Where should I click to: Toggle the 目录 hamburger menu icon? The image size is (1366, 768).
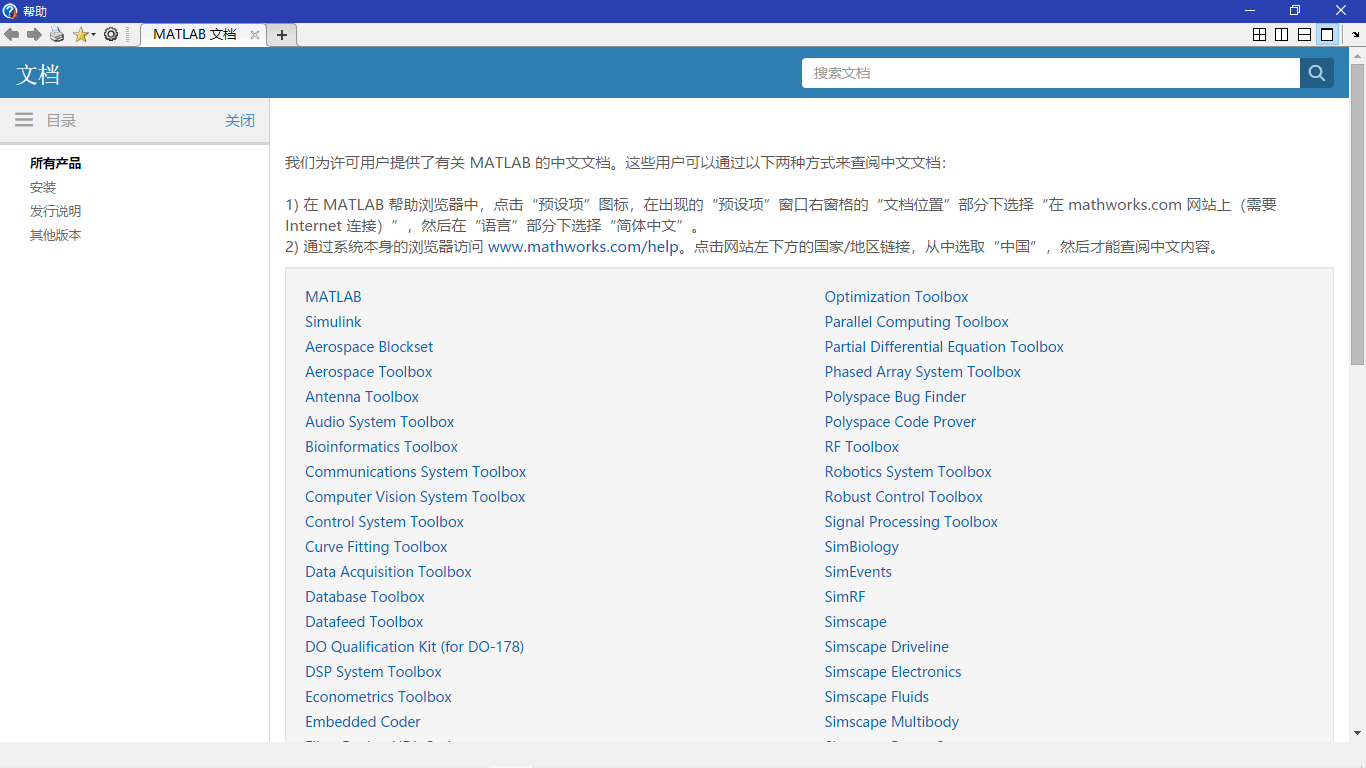(x=24, y=120)
